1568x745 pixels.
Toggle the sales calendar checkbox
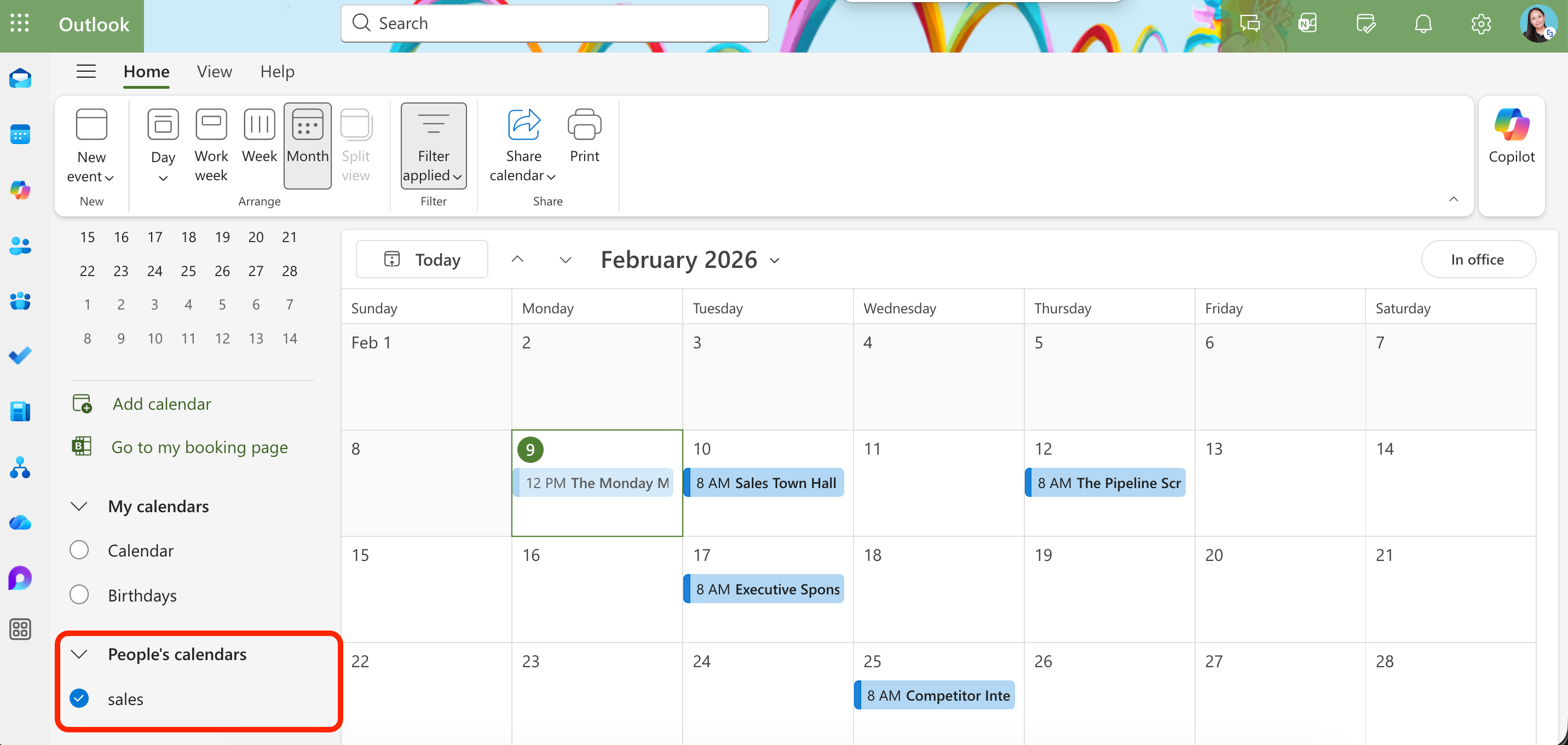click(x=78, y=698)
